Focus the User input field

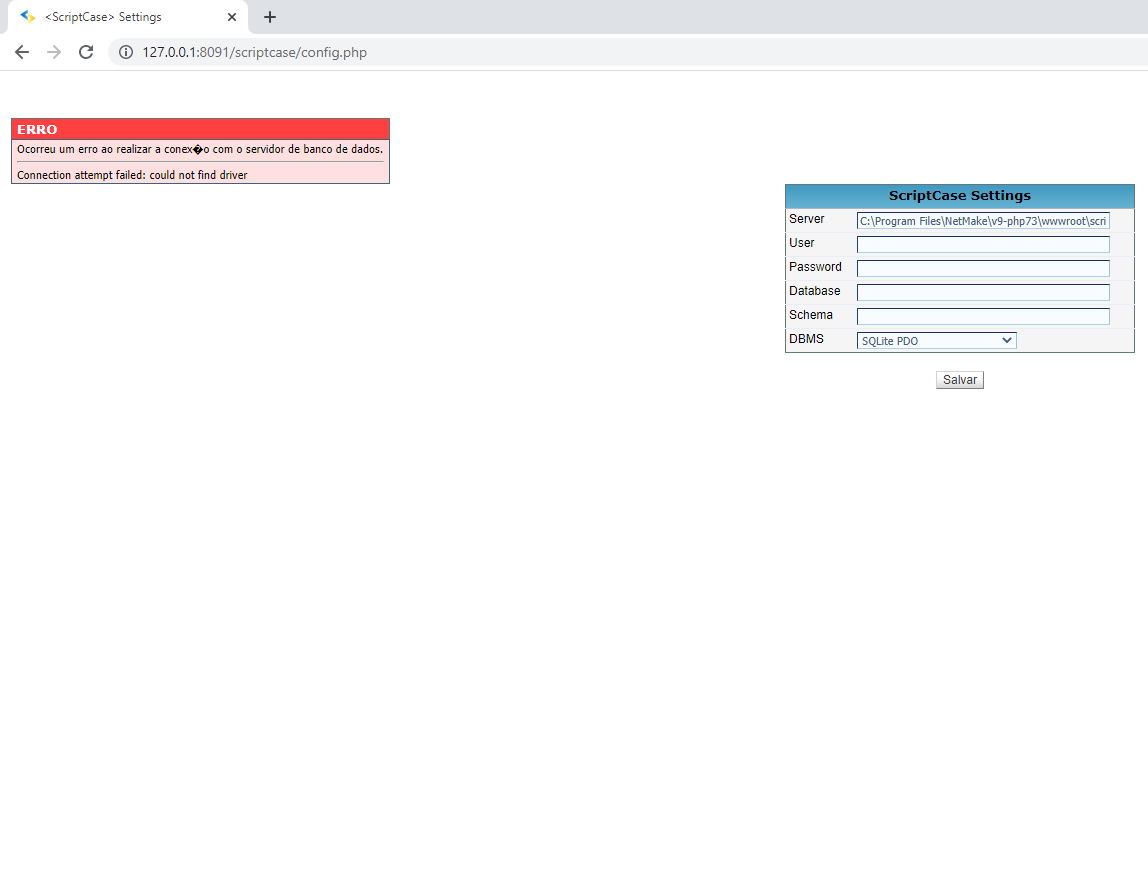click(983, 245)
